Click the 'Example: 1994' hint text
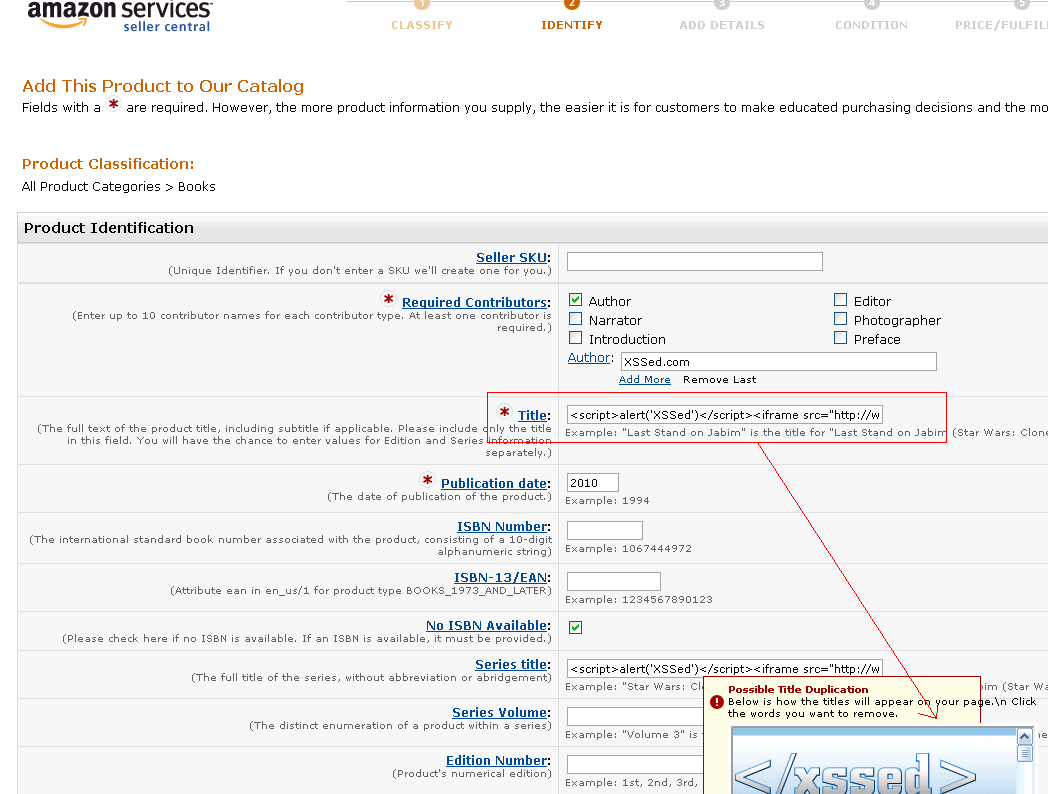This screenshot has height=794, width=1048. click(607, 501)
